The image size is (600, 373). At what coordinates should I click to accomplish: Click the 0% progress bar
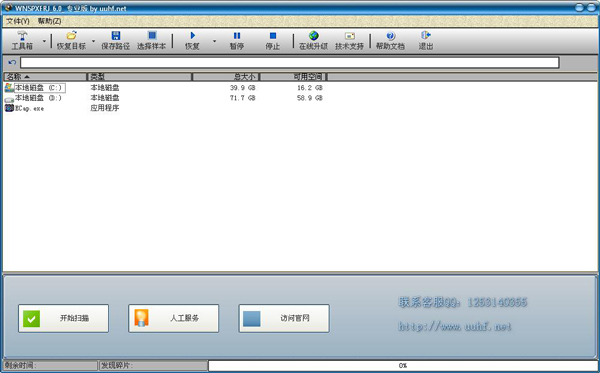pyautogui.click(x=403, y=366)
